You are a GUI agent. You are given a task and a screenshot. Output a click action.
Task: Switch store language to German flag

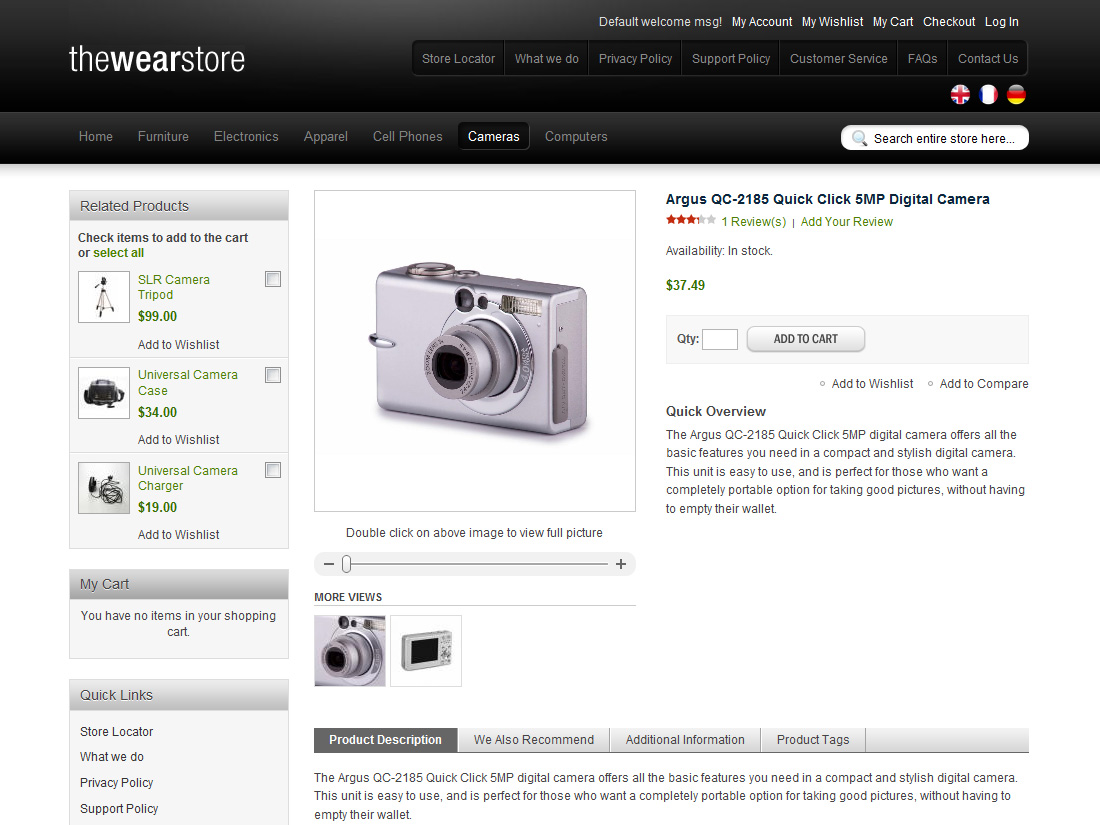(x=1016, y=94)
